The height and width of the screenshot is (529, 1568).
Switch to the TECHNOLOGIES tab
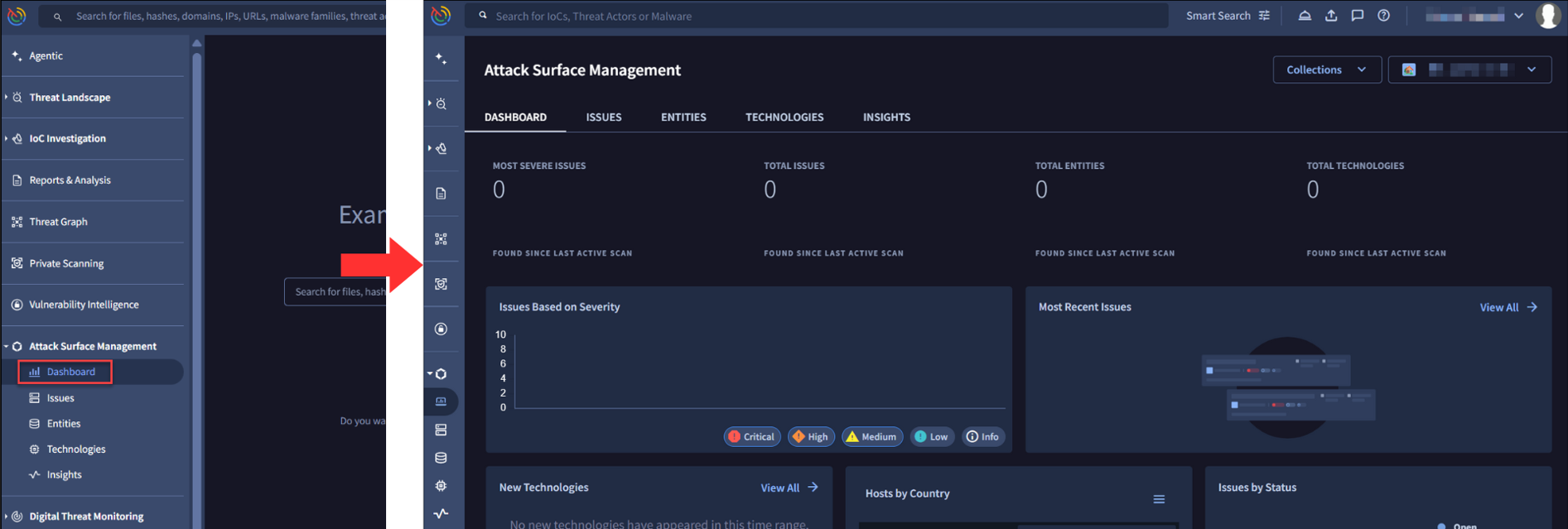tap(784, 118)
